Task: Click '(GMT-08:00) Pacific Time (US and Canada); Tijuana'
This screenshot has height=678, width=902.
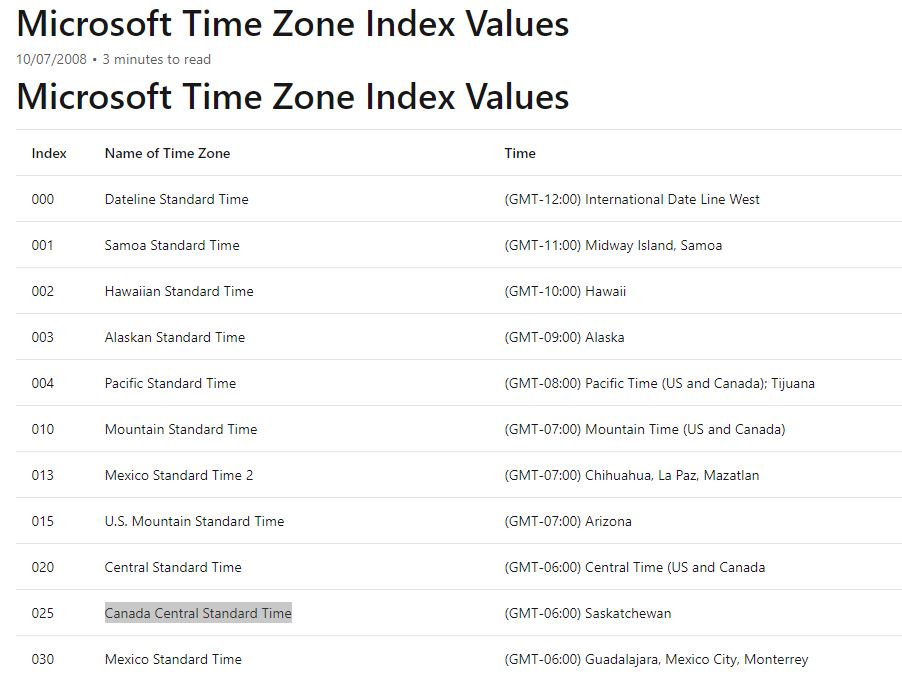Action: [659, 383]
